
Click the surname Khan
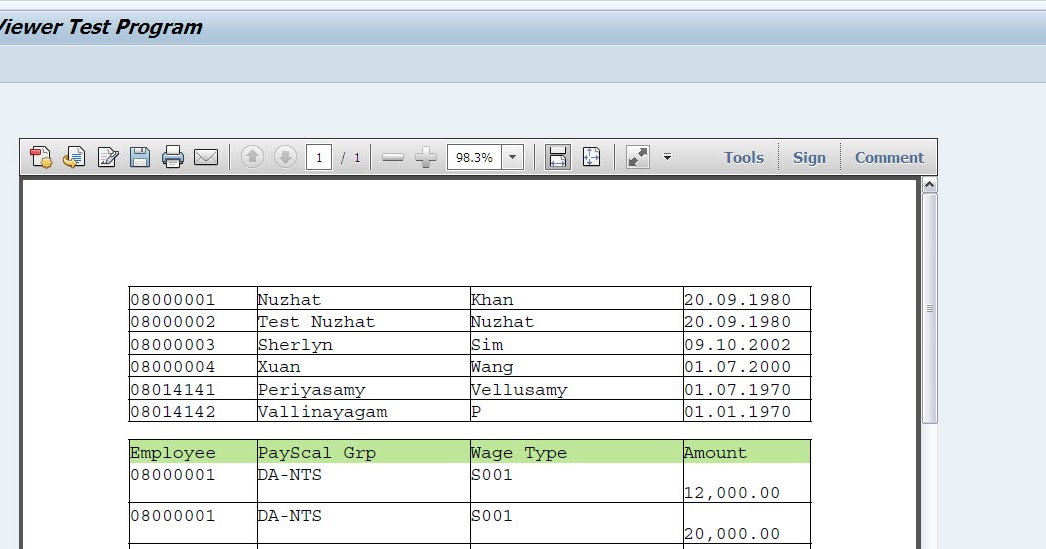pos(492,300)
